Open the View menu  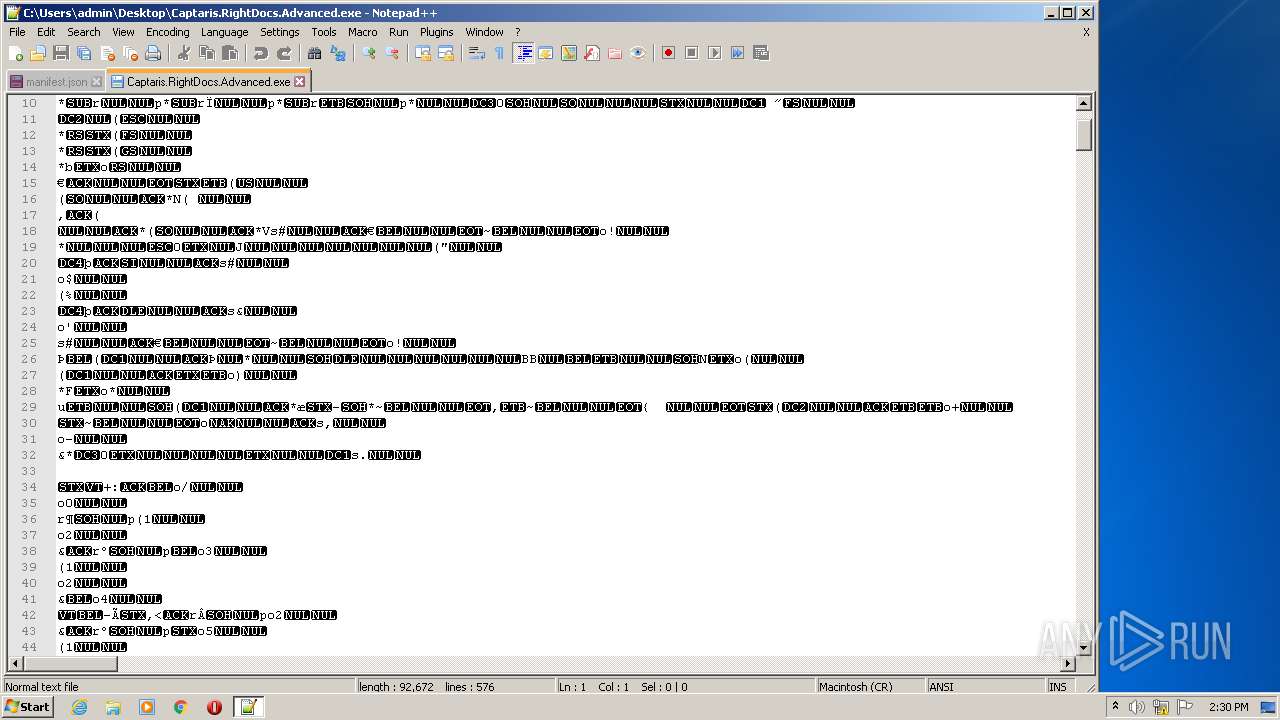click(123, 32)
